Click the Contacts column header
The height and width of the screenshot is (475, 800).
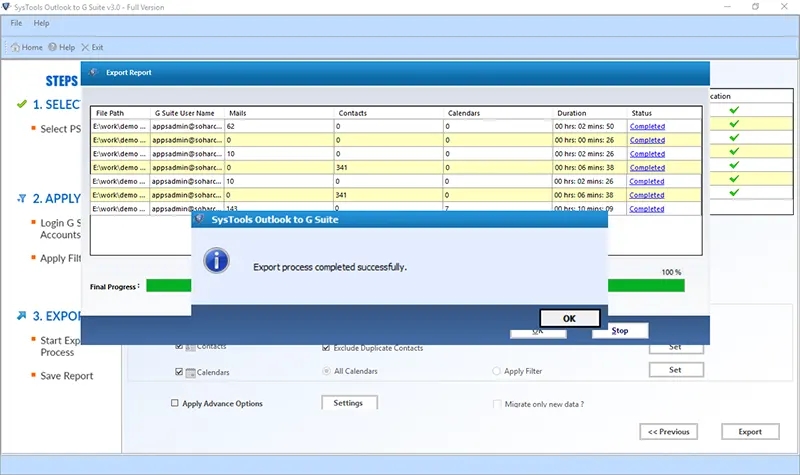coord(389,113)
